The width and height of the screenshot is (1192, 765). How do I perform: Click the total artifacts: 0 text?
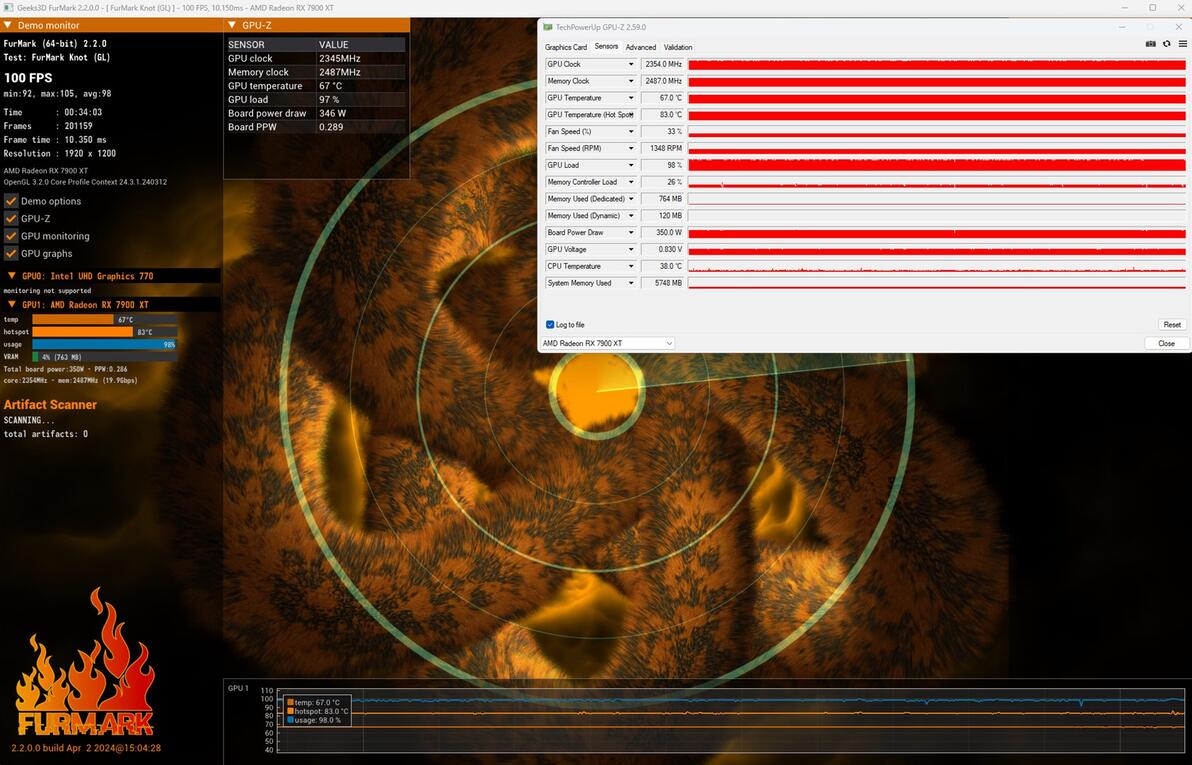46,433
